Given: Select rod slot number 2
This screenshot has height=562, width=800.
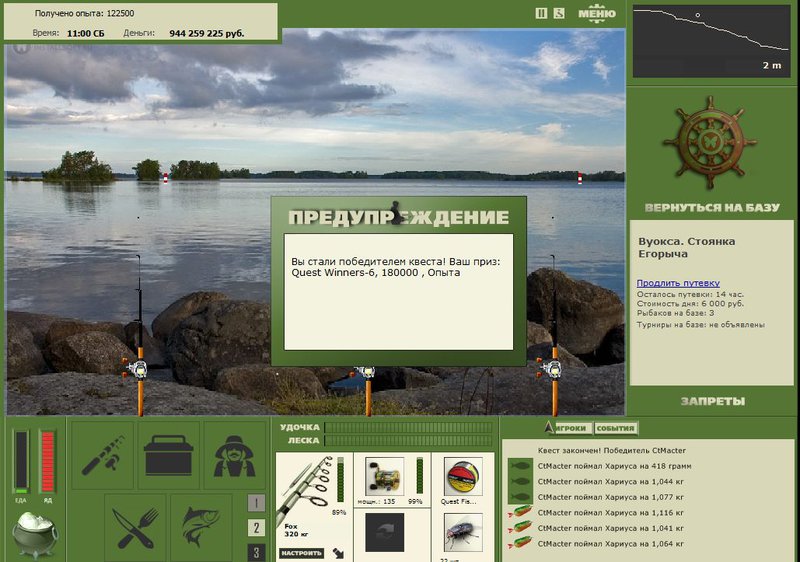Looking at the screenshot, I should pyautogui.click(x=256, y=528).
